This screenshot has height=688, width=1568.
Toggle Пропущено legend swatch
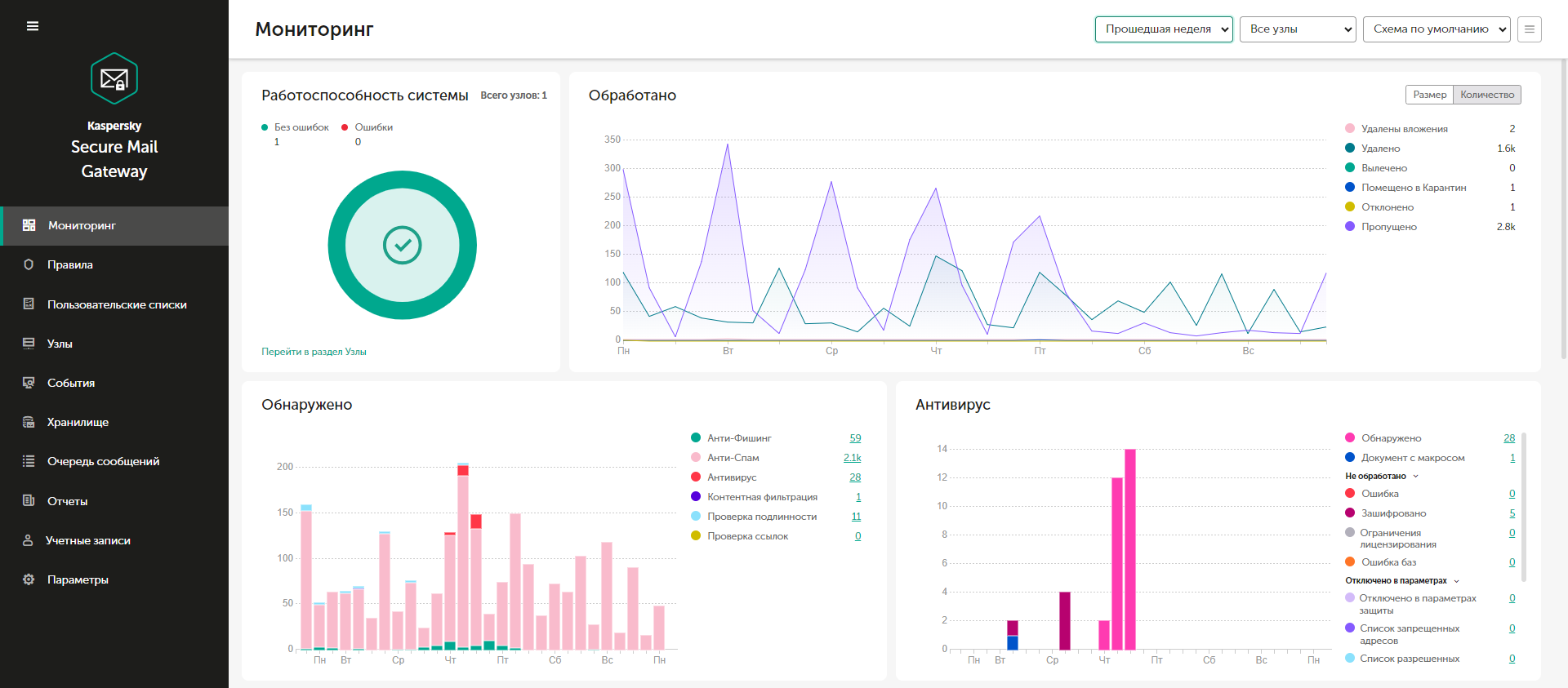[1350, 226]
